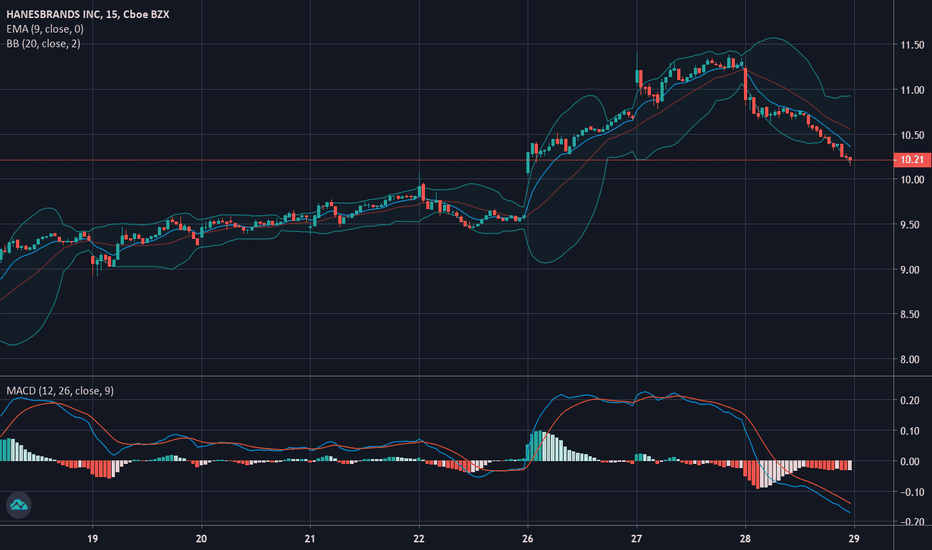Open the MACD (12, 26, close, 9) indicator label

point(60,391)
